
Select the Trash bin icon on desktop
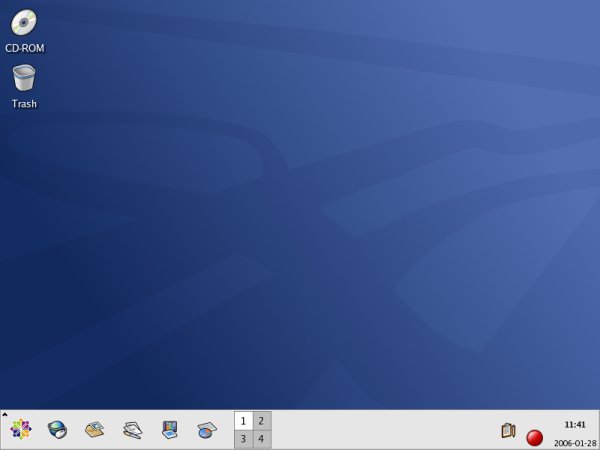click(x=24, y=78)
